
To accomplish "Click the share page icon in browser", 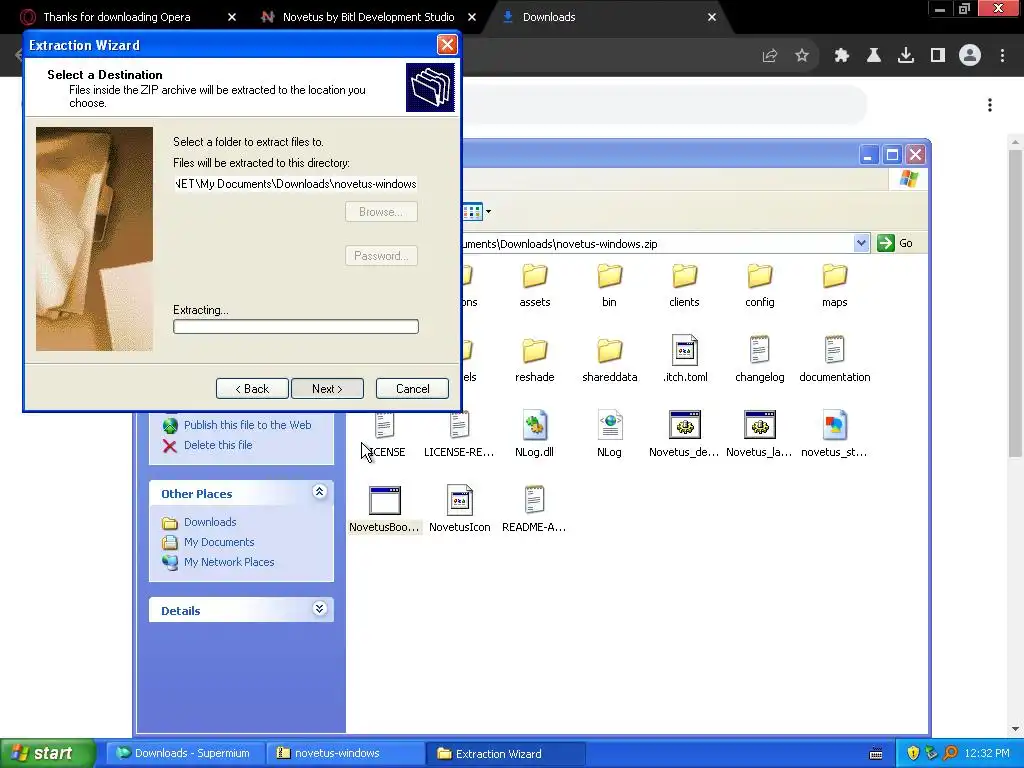I will click(x=770, y=56).
